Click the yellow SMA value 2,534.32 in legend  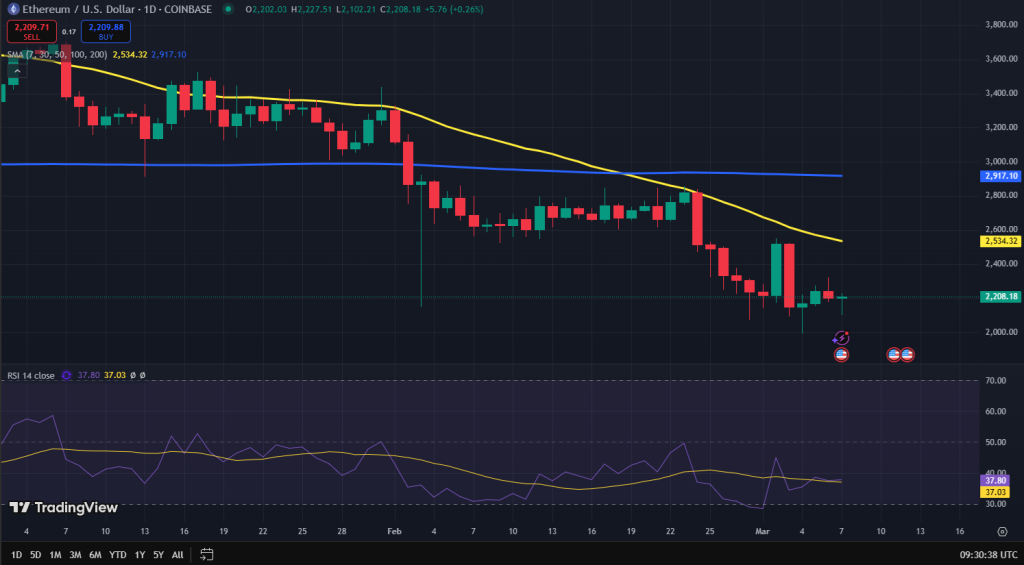pos(130,55)
